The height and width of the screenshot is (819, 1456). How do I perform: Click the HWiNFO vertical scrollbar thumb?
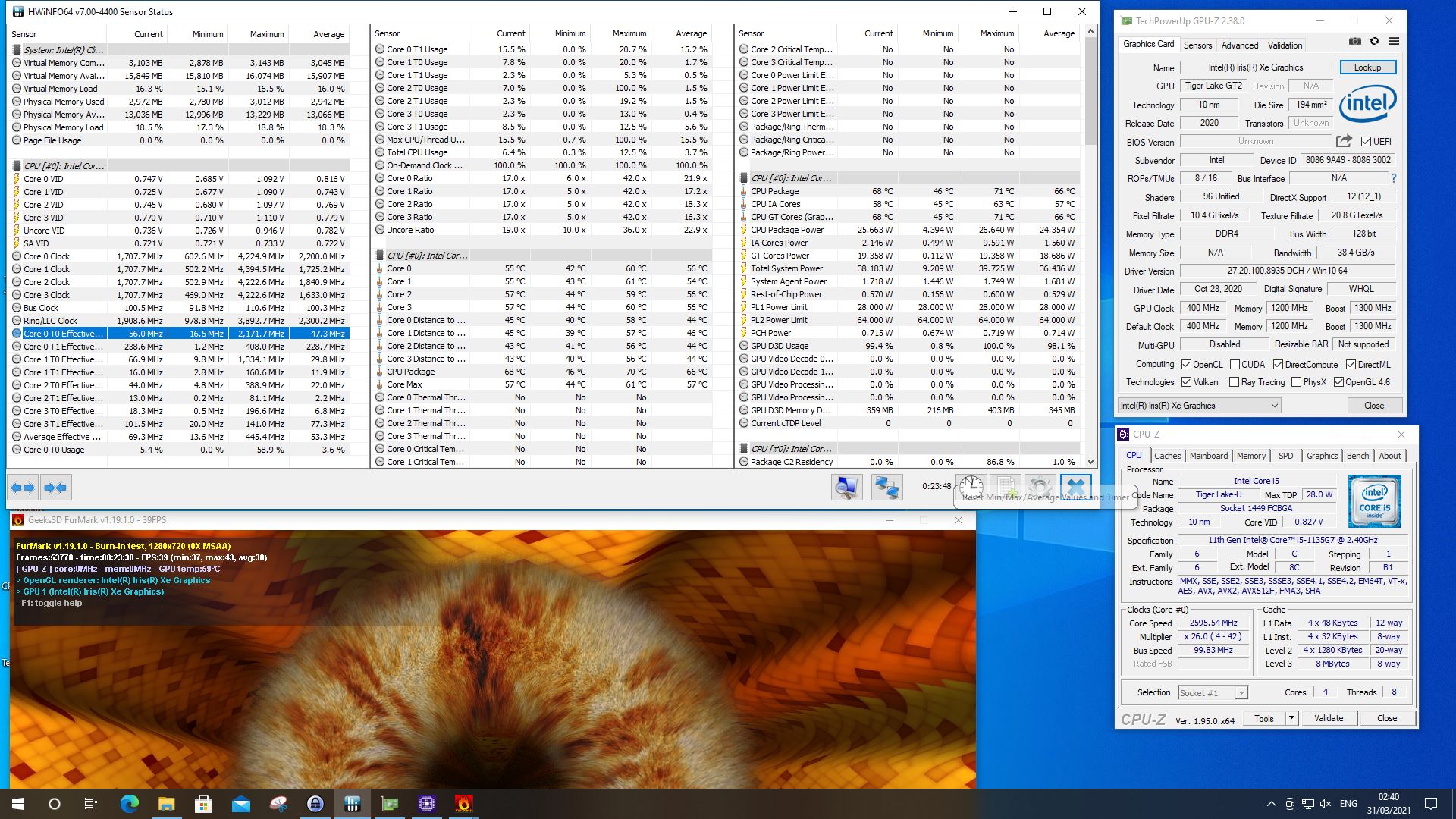pyautogui.click(x=1090, y=91)
